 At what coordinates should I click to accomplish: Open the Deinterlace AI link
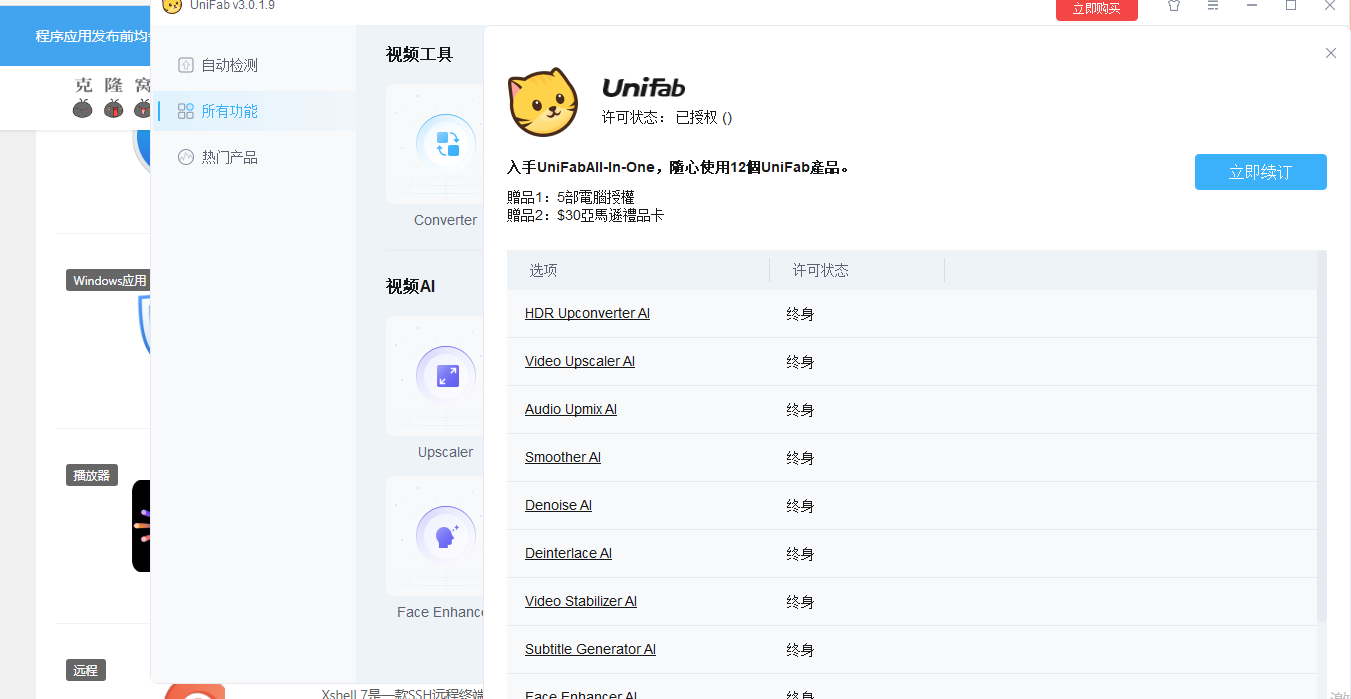click(568, 553)
